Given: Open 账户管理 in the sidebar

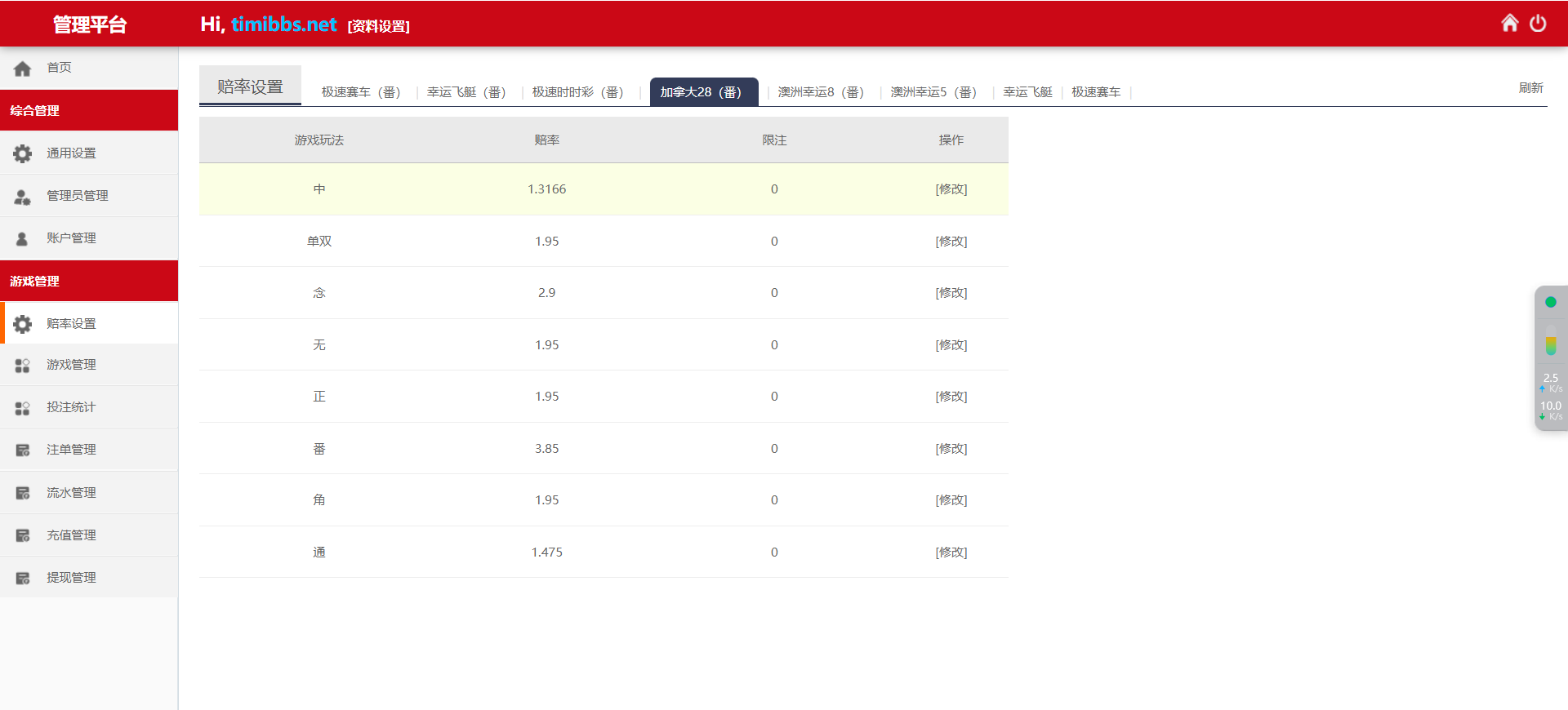Looking at the screenshot, I should [x=89, y=238].
